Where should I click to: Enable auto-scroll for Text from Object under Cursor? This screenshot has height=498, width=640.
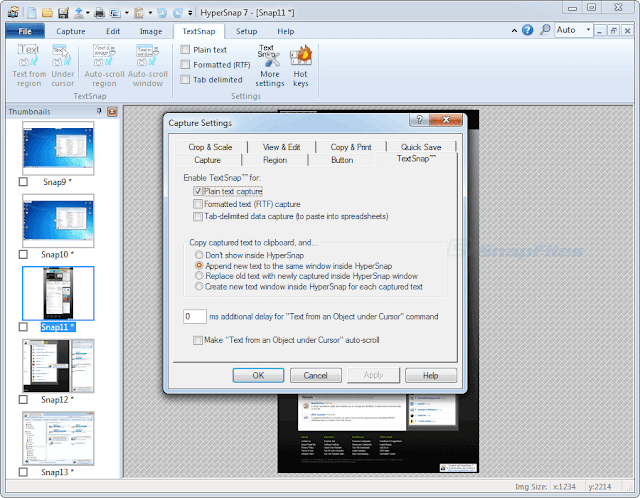click(198, 340)
